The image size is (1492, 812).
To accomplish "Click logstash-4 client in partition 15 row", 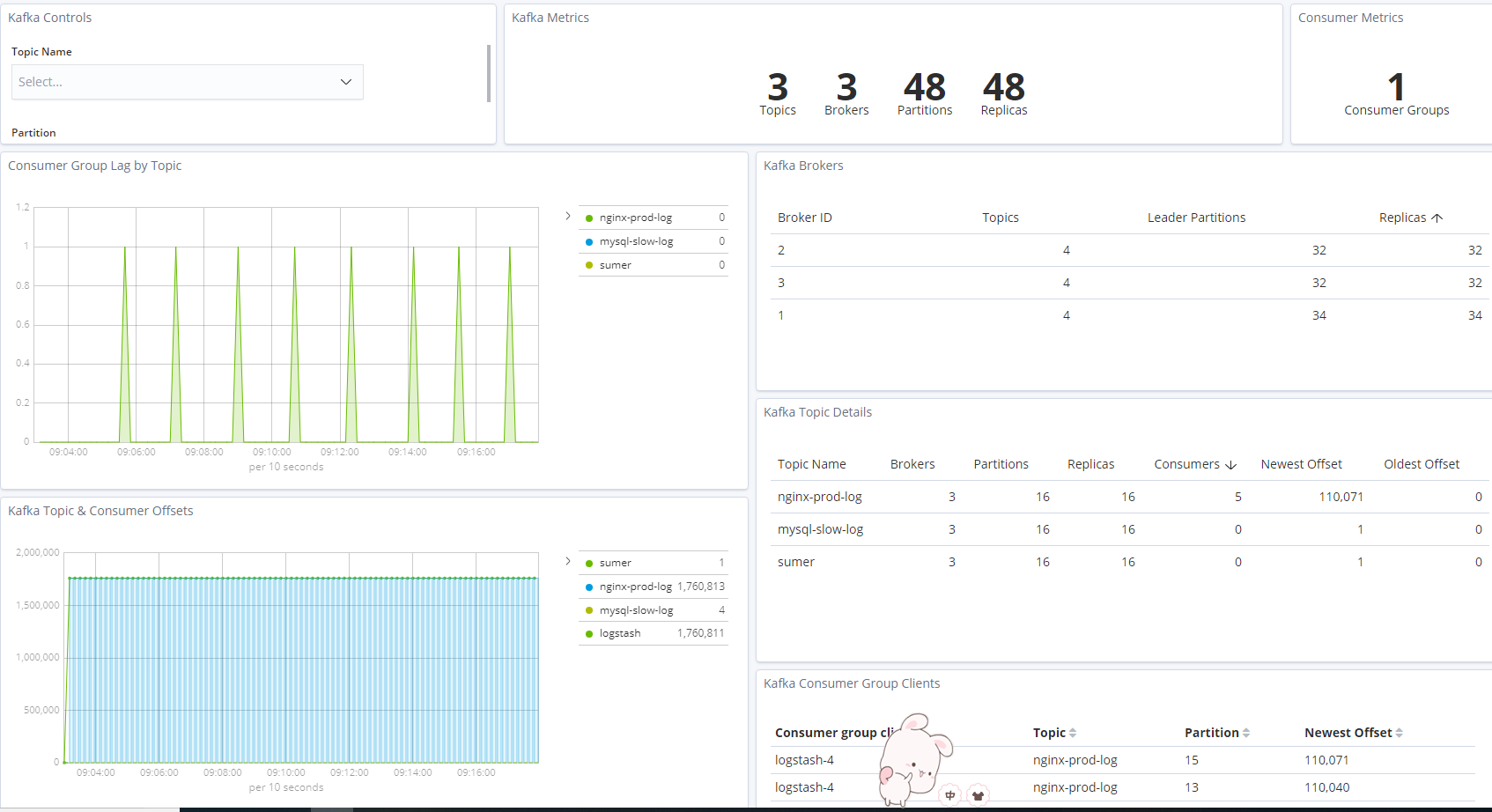I will pyautogui.click(x=804, y=760).
